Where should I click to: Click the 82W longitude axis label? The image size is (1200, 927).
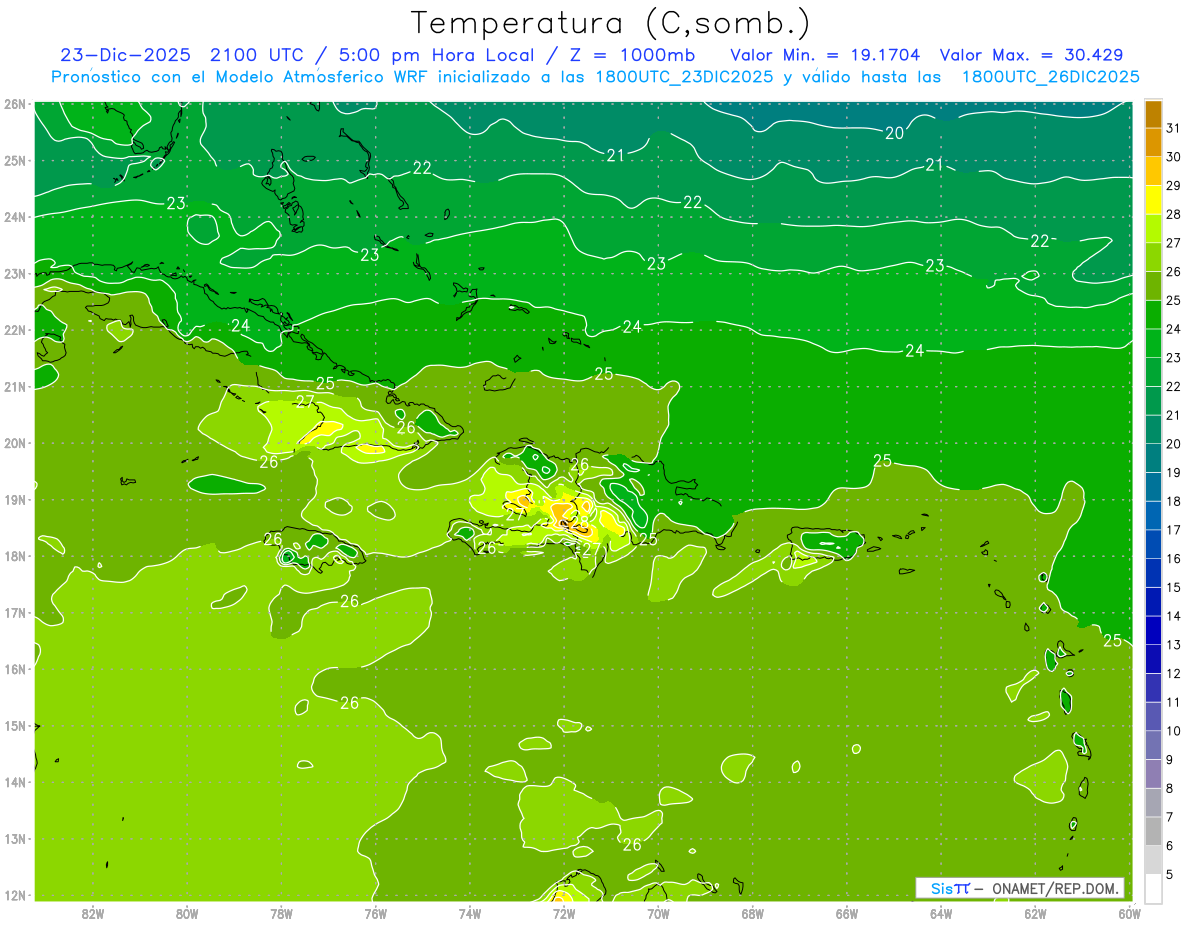click(93, 913)
